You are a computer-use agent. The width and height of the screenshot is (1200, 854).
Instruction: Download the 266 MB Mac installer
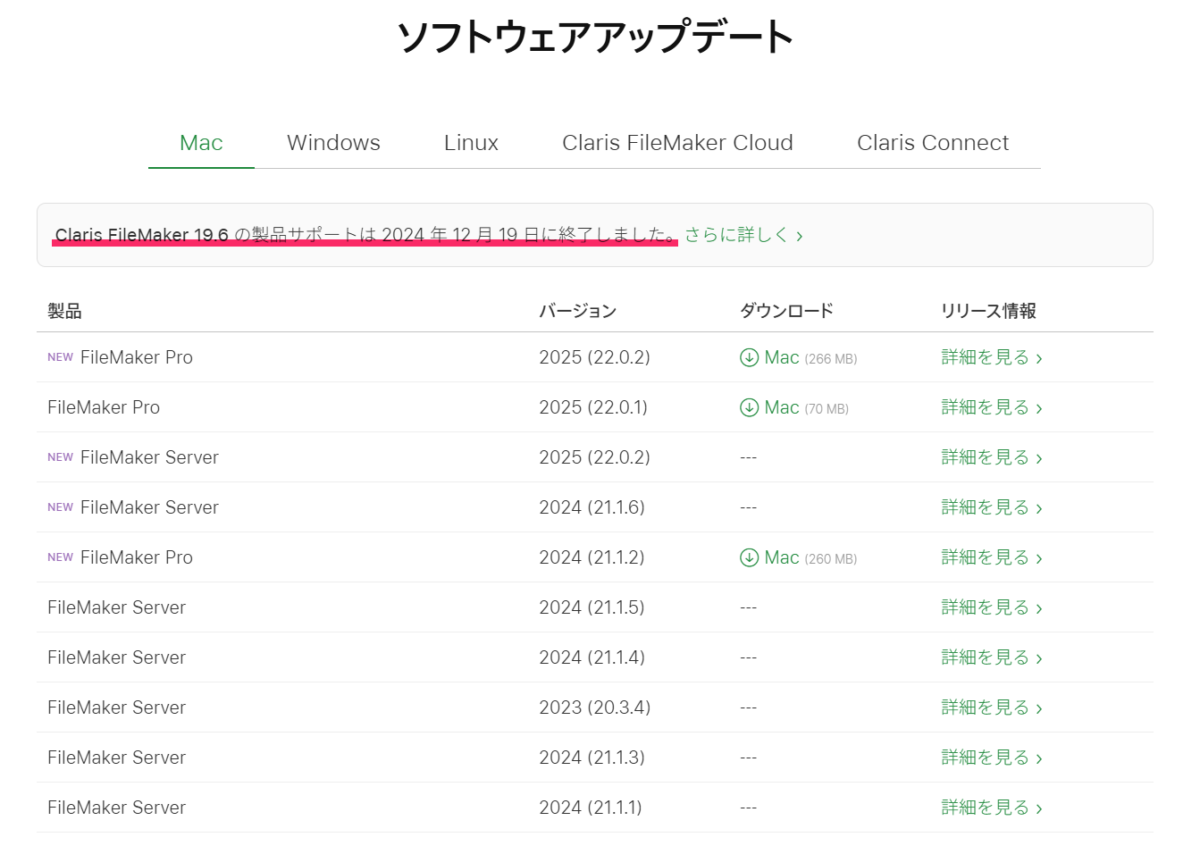coord(781,358)
